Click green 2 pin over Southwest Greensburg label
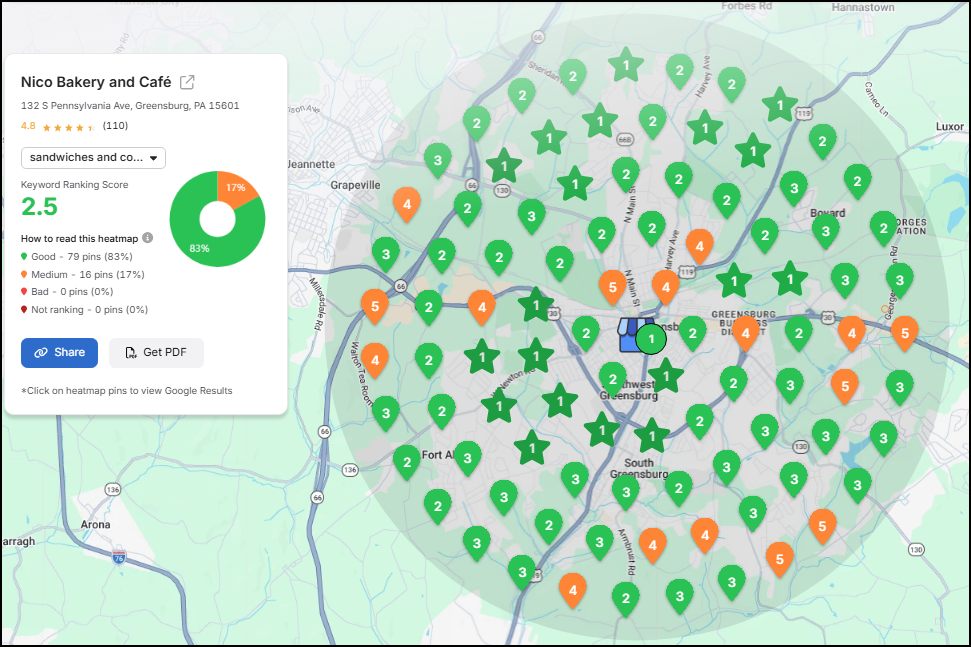The image size is (971, 647). pos(612,380)
